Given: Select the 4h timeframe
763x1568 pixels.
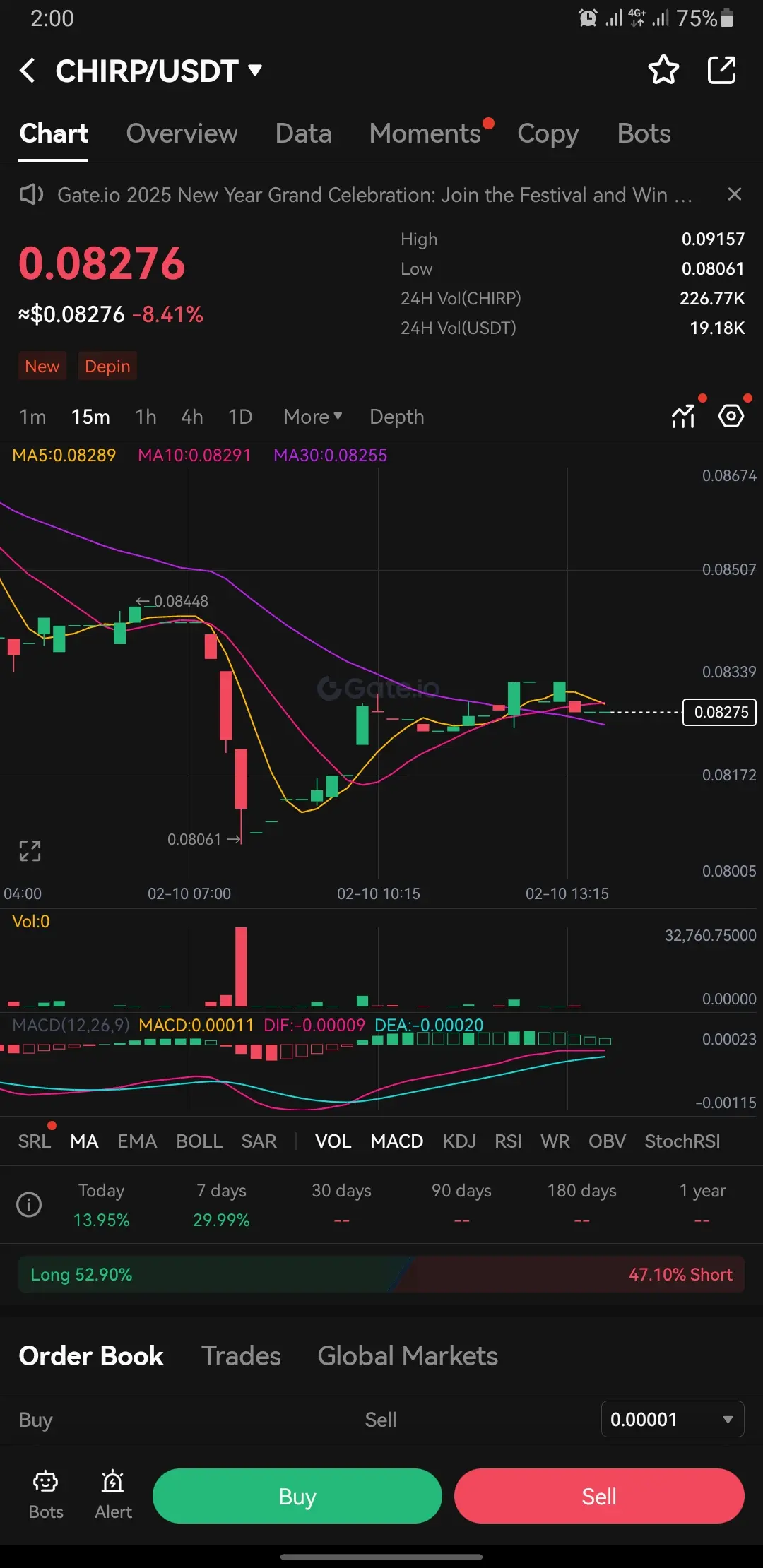Looking at the screenshot, I should pos(192,417).
